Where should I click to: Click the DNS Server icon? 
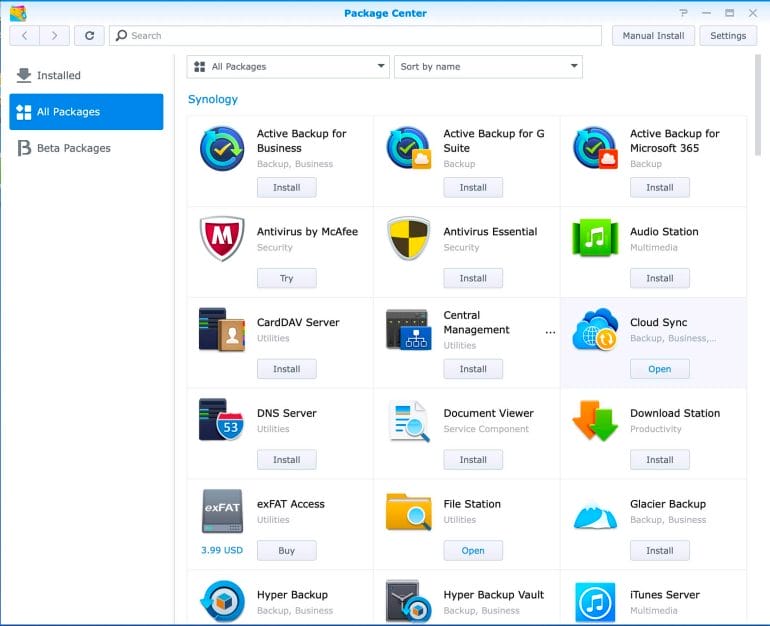tap(222, 420)
